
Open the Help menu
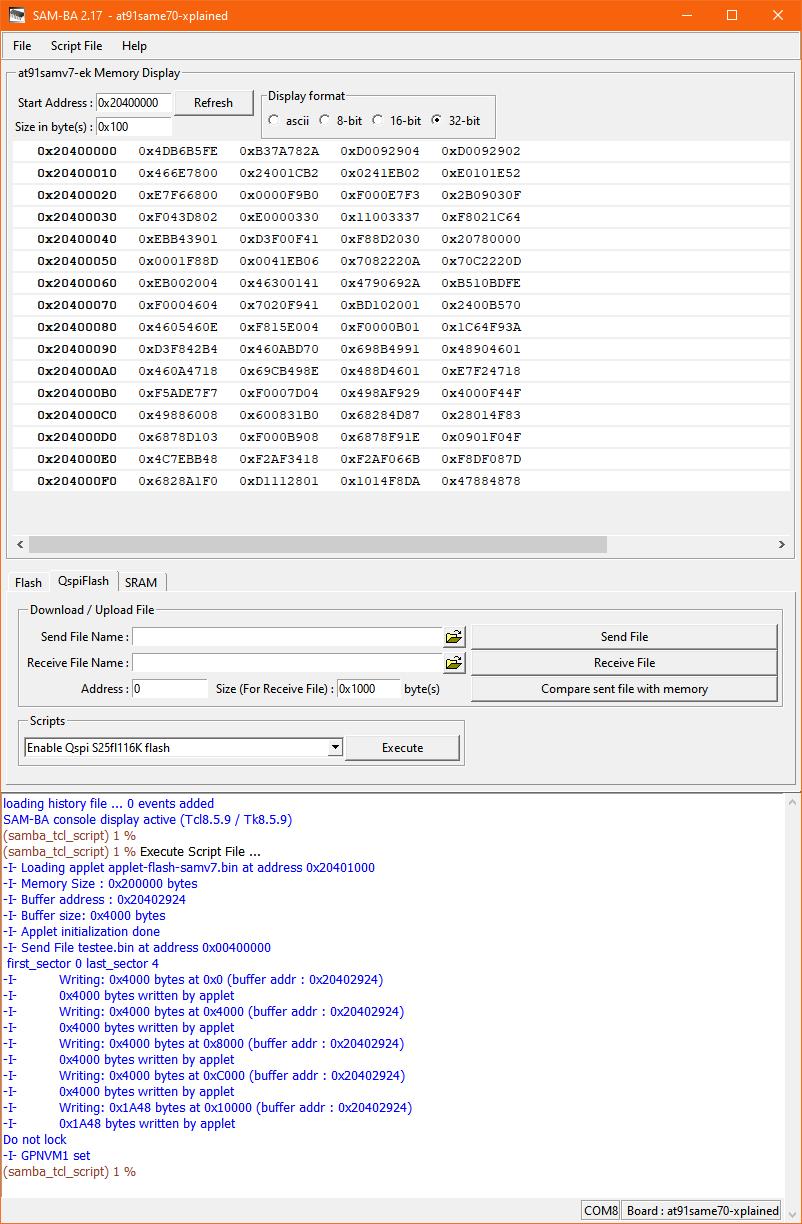tap(133, 45)
